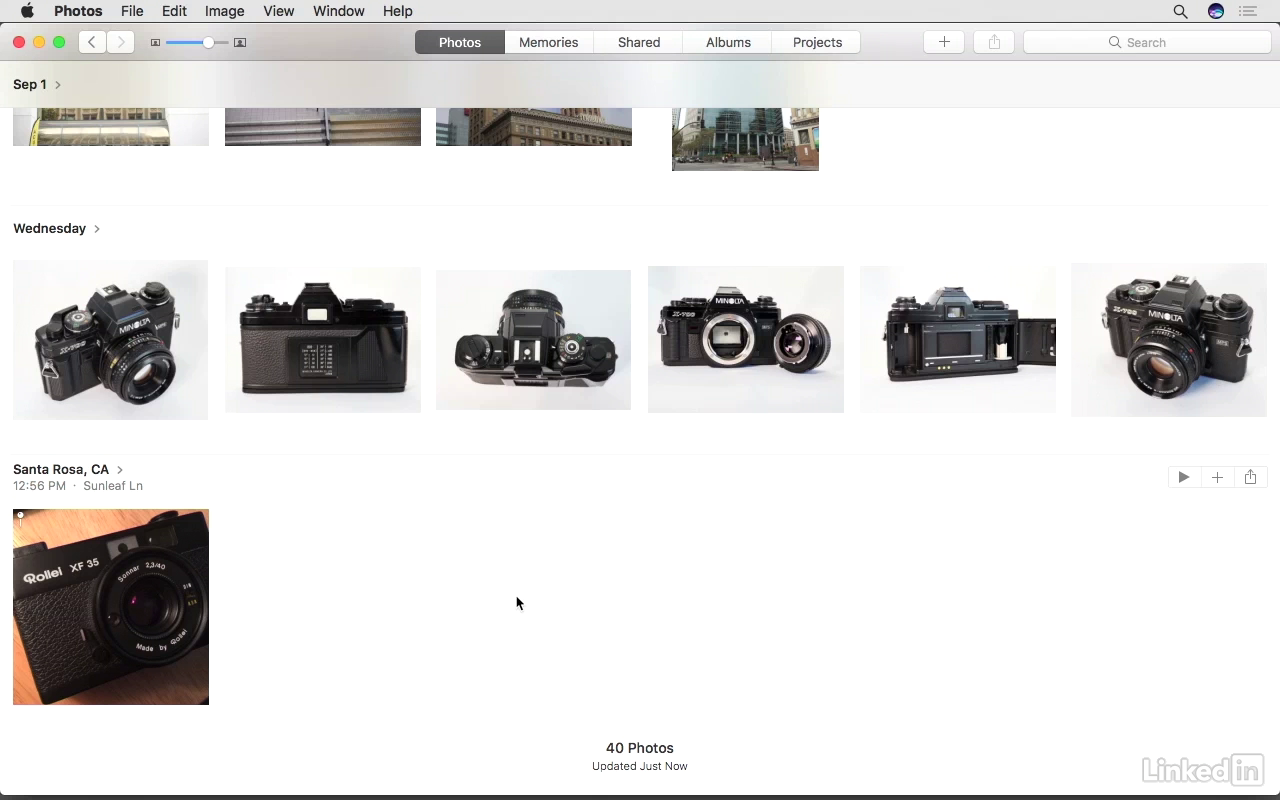Switch to the Projects tab
This screenshot has height=800, width=1280.
pyautogui.click(x=817, y=42)
